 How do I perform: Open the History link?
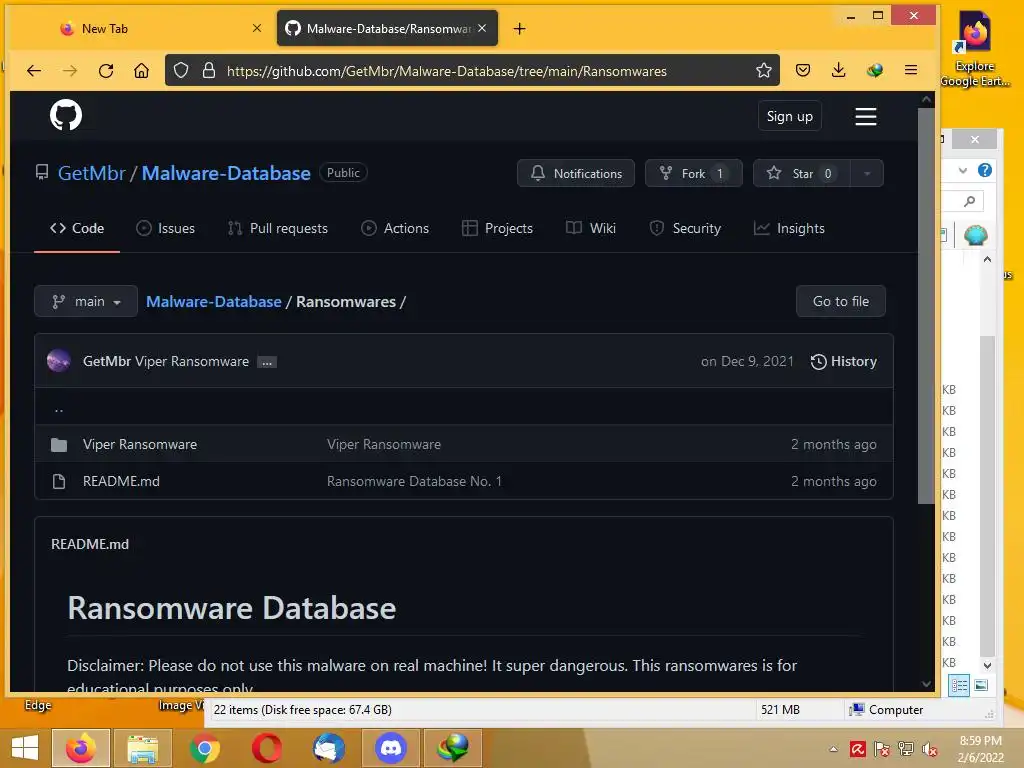(844, 361)
